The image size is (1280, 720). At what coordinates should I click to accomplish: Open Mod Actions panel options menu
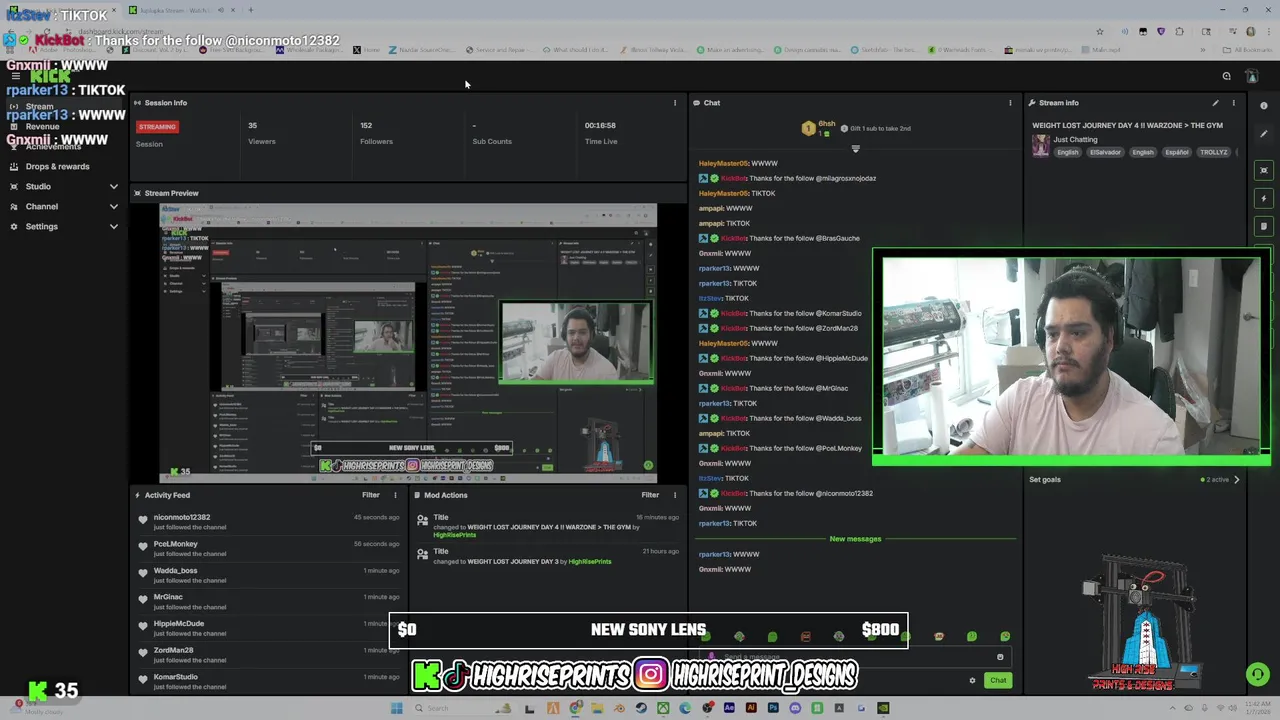tap(674, 495)
